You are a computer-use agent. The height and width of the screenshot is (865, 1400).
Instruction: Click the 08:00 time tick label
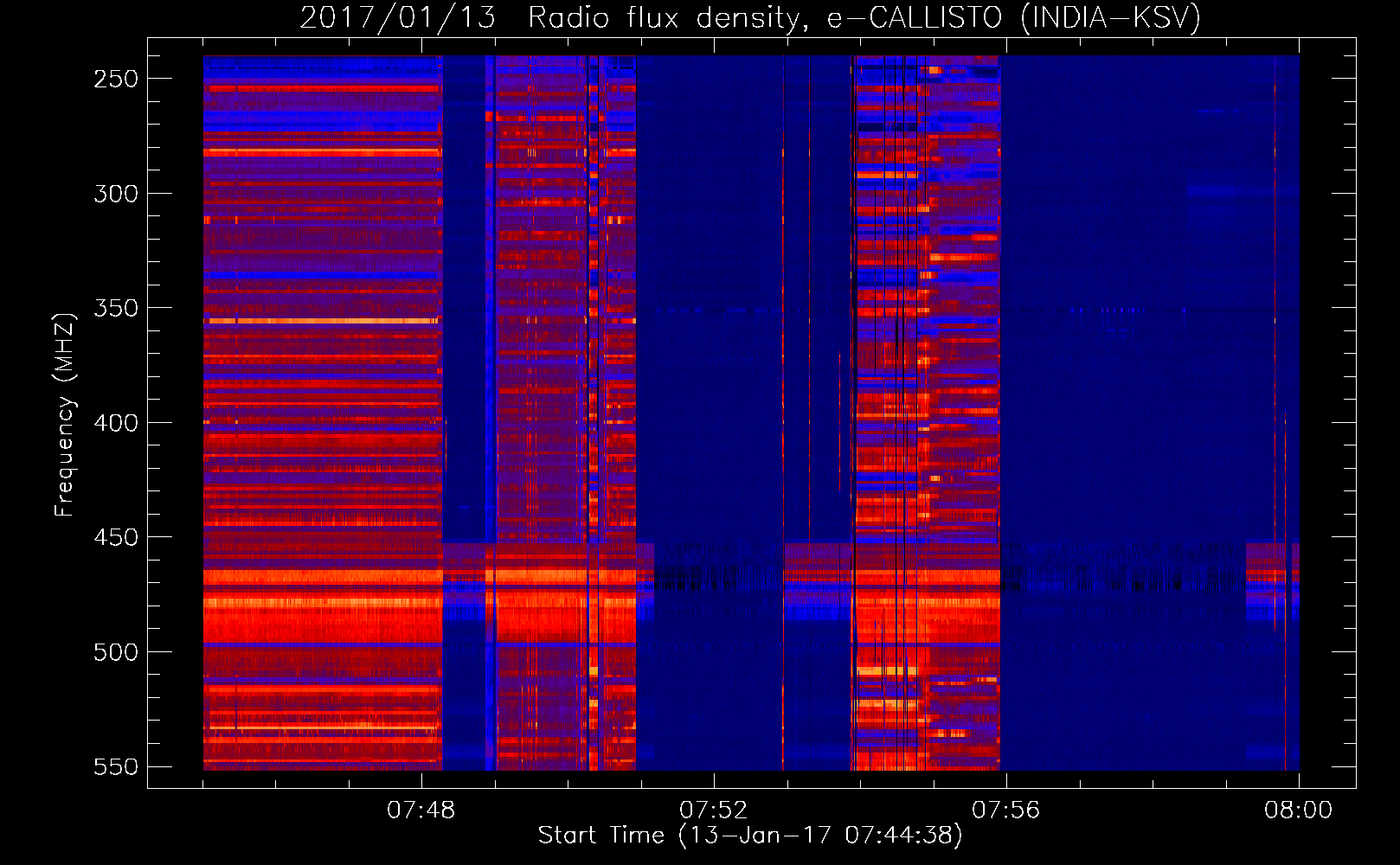point(1298,811)
